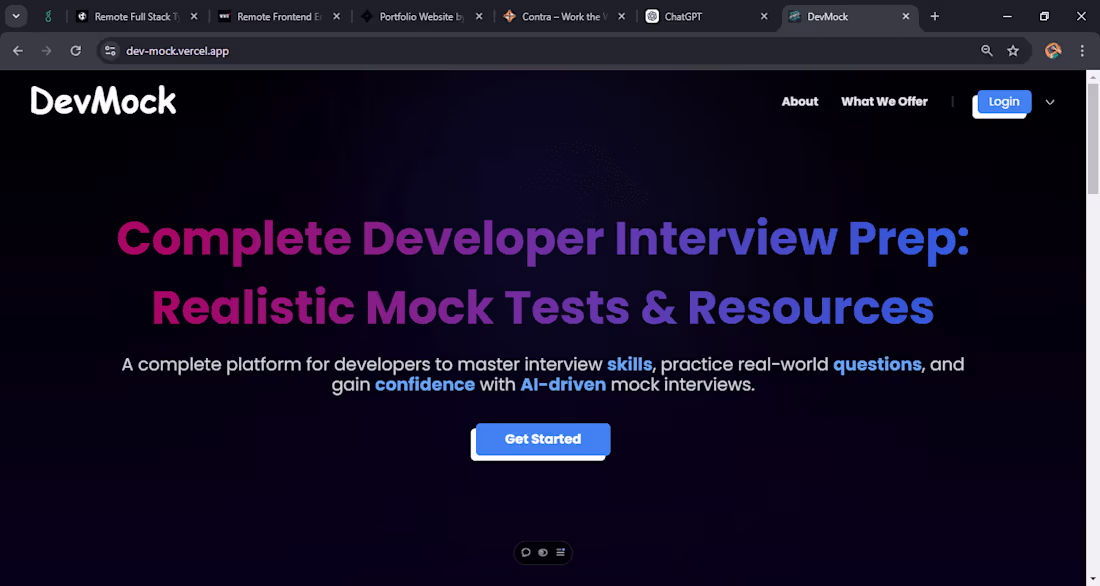
Task: Click the Login button
Action: point(1003,101)
